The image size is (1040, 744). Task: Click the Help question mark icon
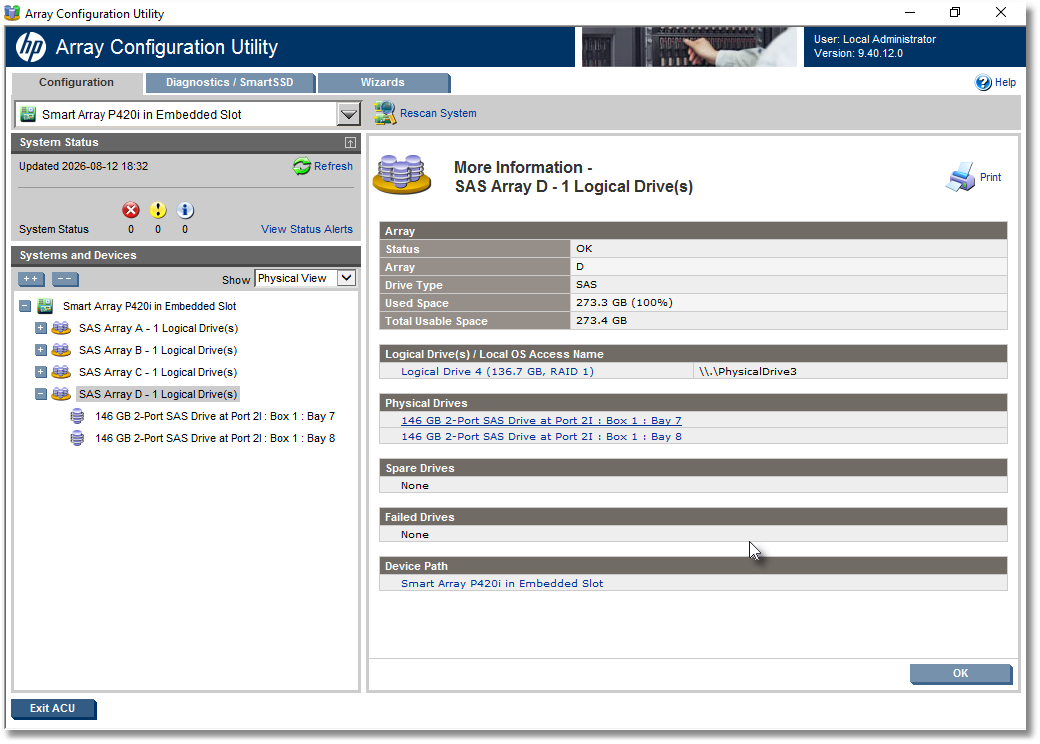(982, 82)
